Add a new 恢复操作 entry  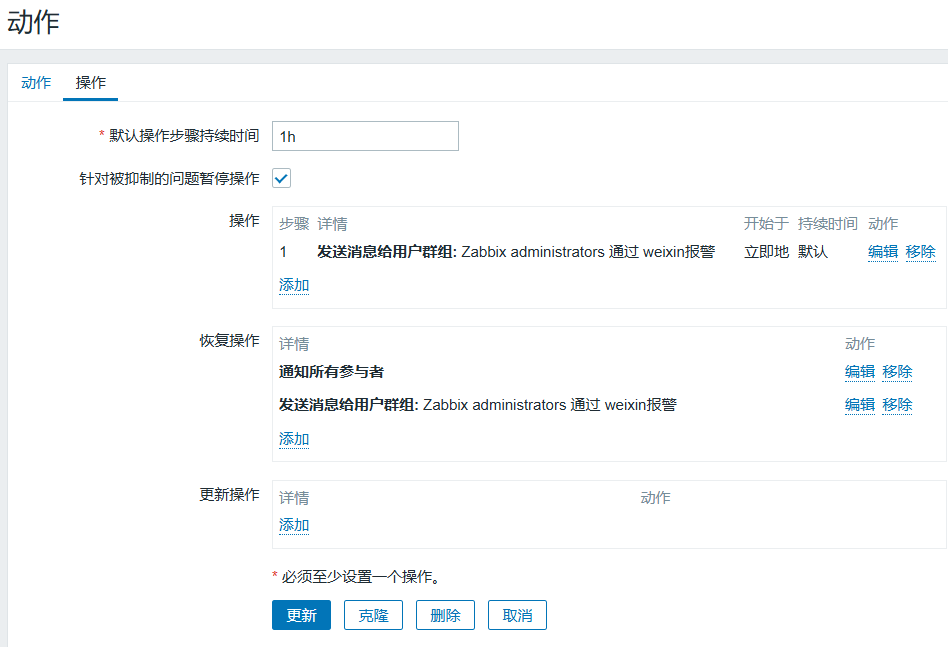click(x=294, y=439)
